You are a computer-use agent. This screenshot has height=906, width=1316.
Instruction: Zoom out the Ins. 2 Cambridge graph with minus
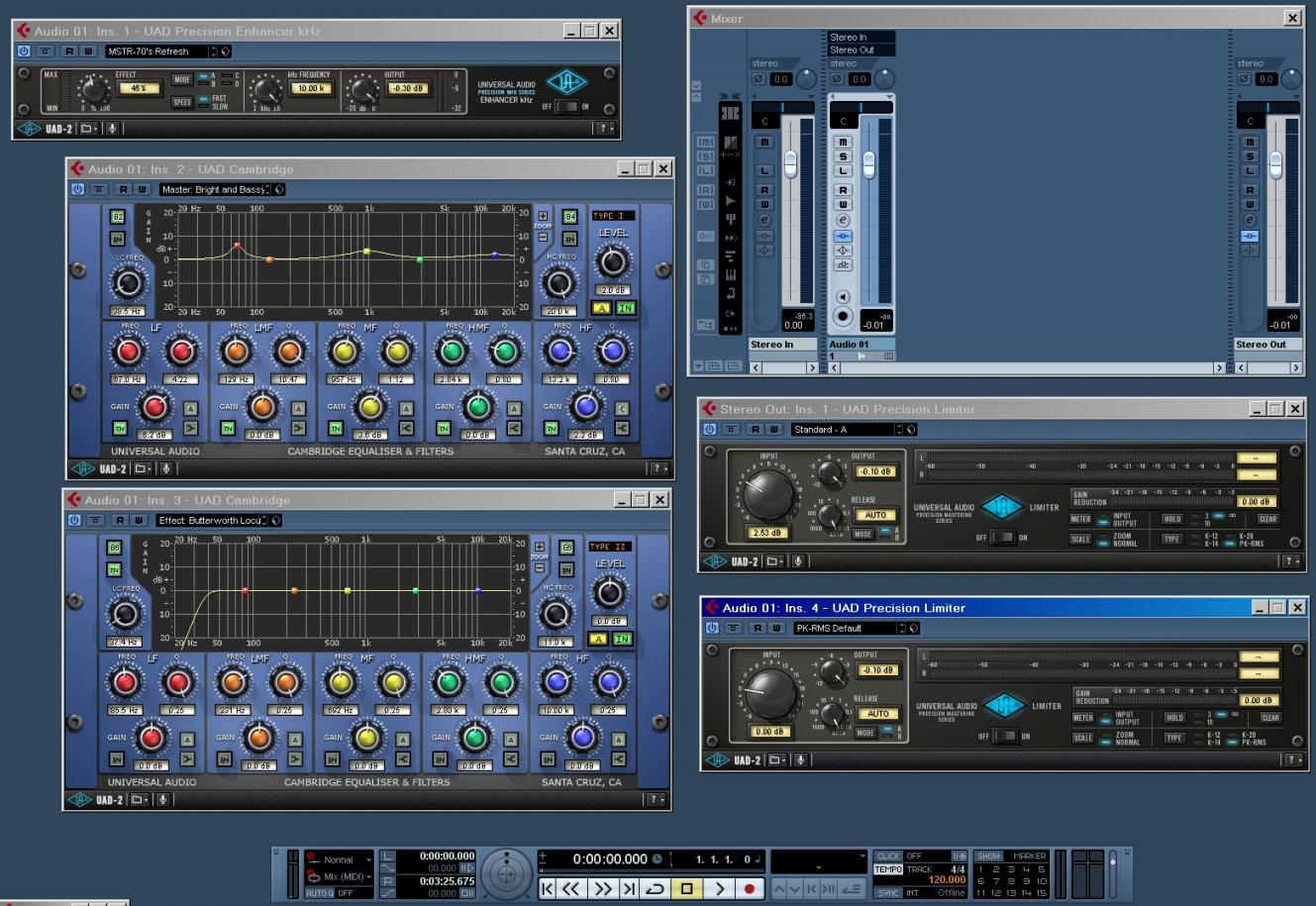point(543,238)
